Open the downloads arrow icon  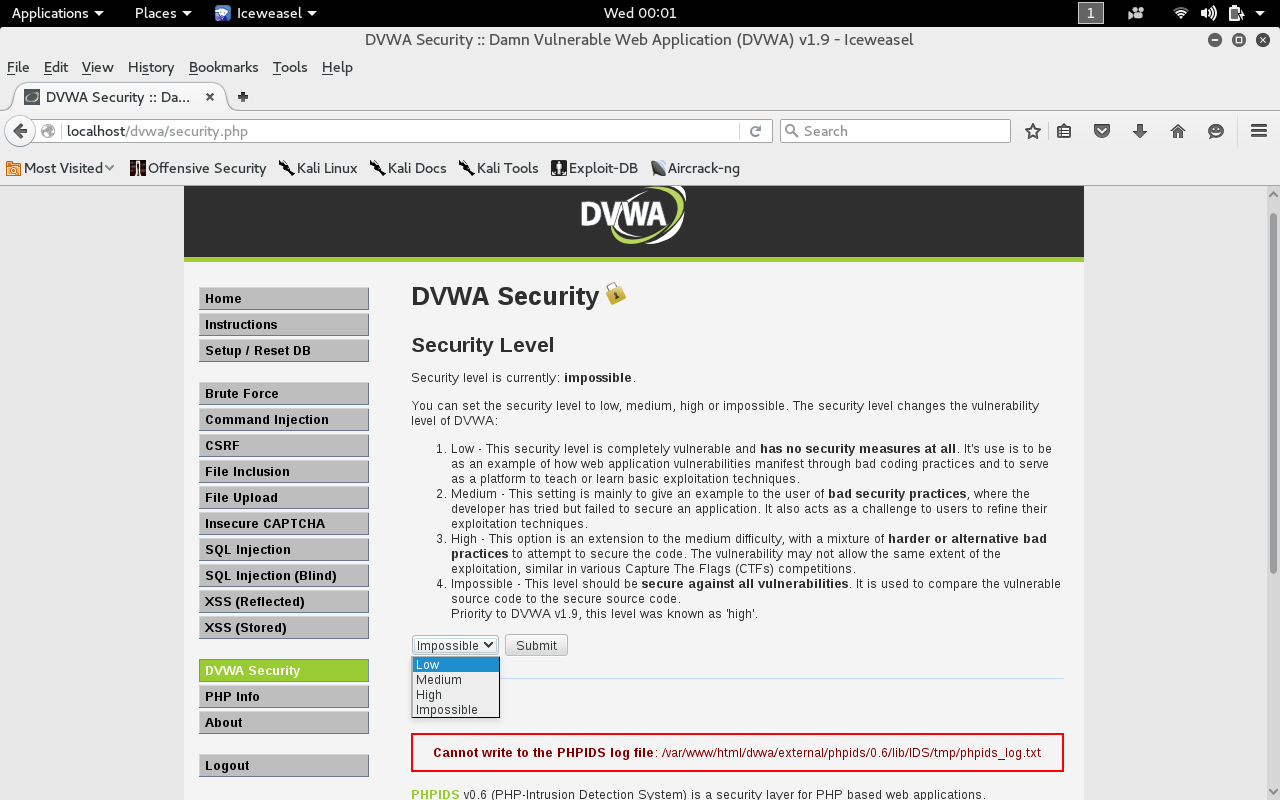1140,131
